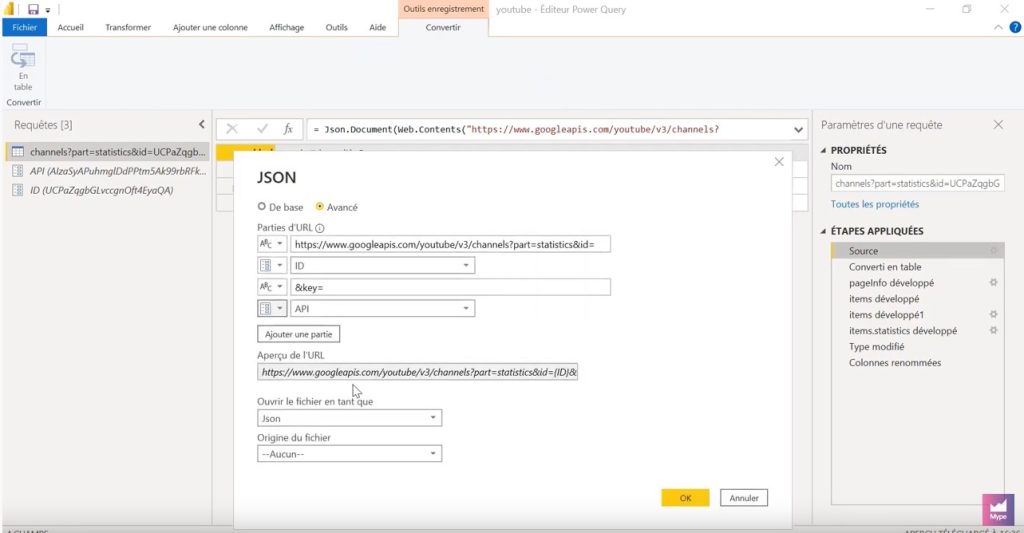Image resolution: width=1024 pixels, height=533 pixels.
Task: Collapse the ribbon with the caret icon
Action: pyautogui.click(x=998, y=27)
